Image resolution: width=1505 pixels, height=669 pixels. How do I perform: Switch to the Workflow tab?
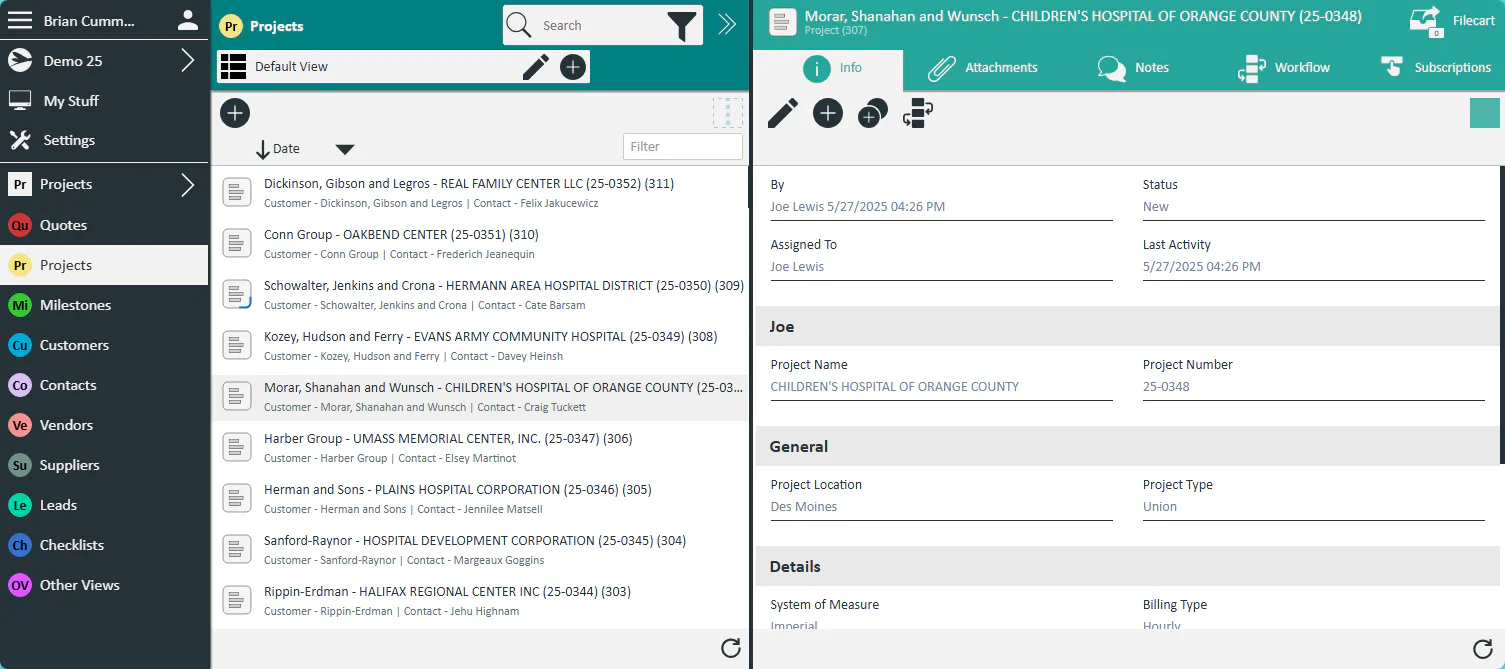(x=1284, y=68)
